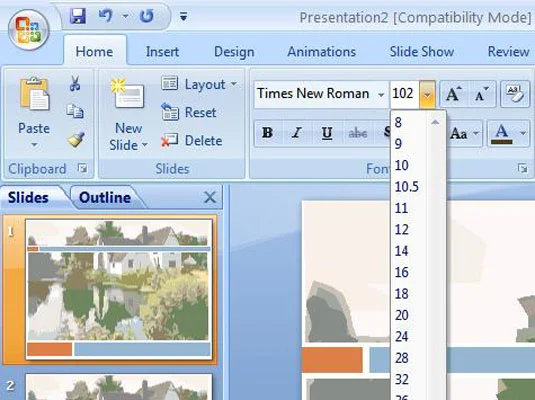
Task: Select the Format Painter brush icon
Action: 76,139
